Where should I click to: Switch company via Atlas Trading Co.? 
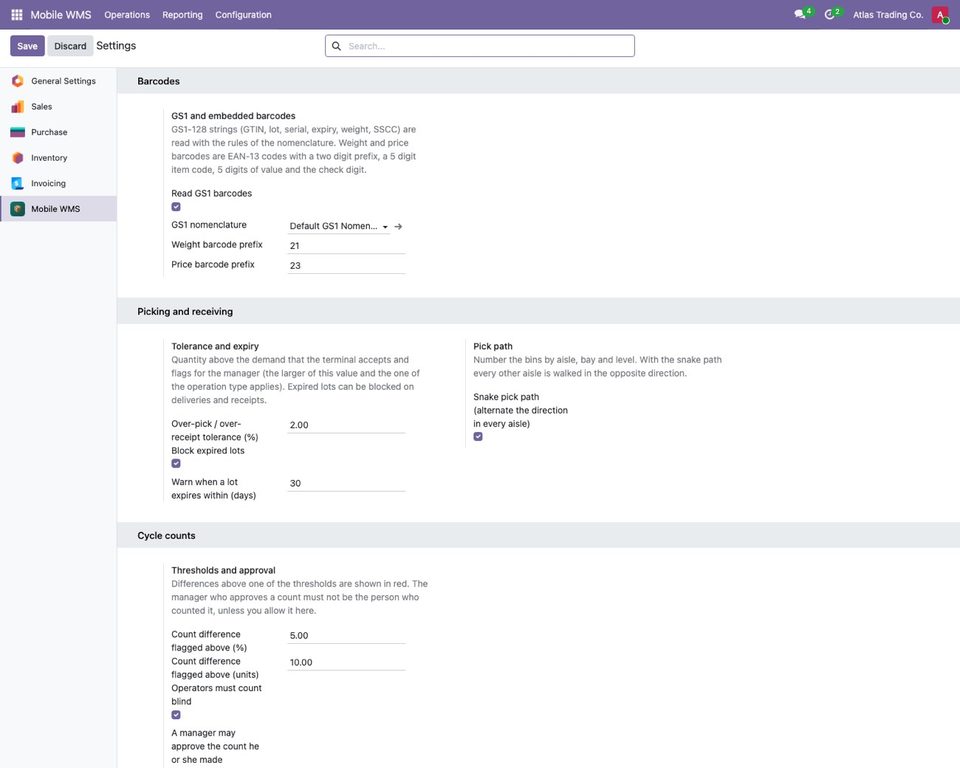click(x=888, y=15)
